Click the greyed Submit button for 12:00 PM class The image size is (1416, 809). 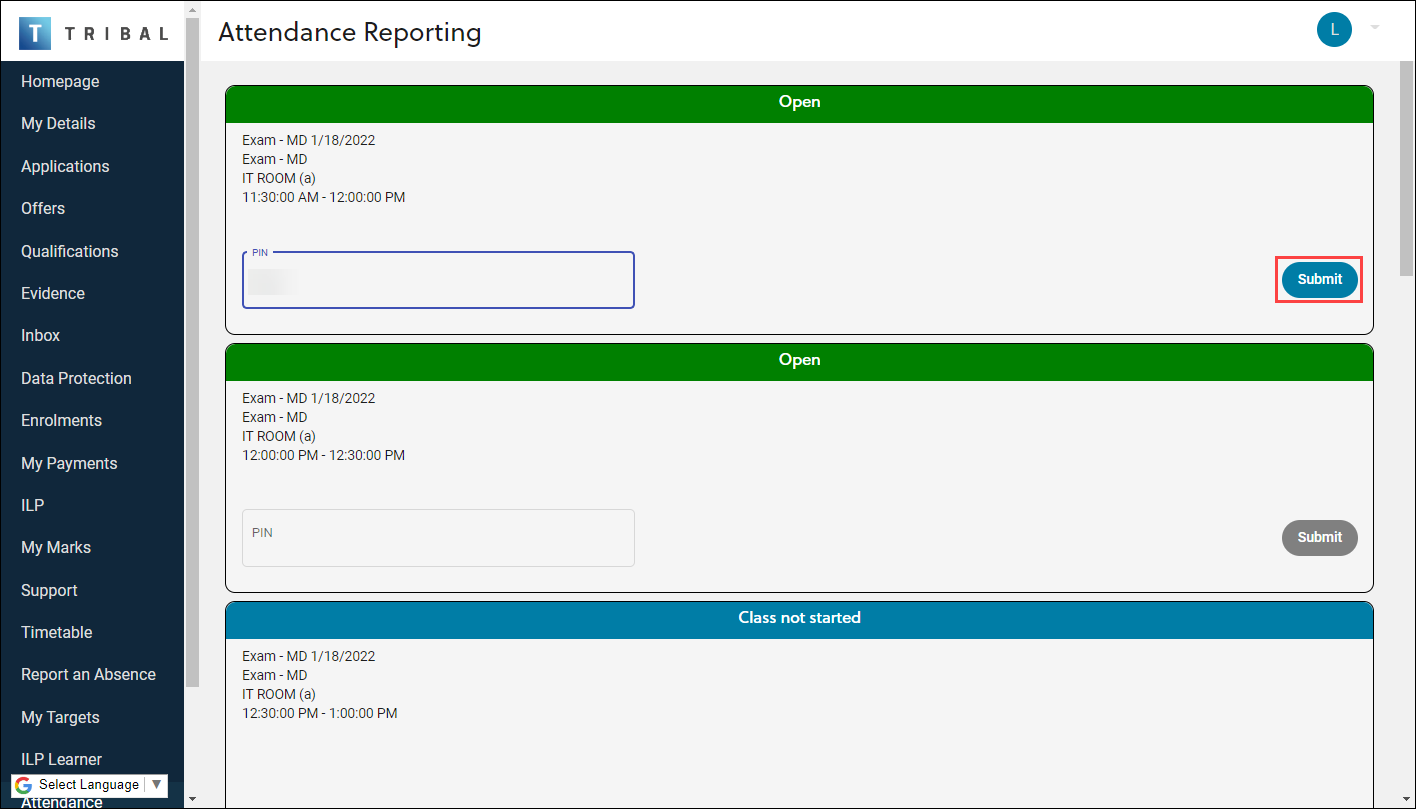[1319, 538]
